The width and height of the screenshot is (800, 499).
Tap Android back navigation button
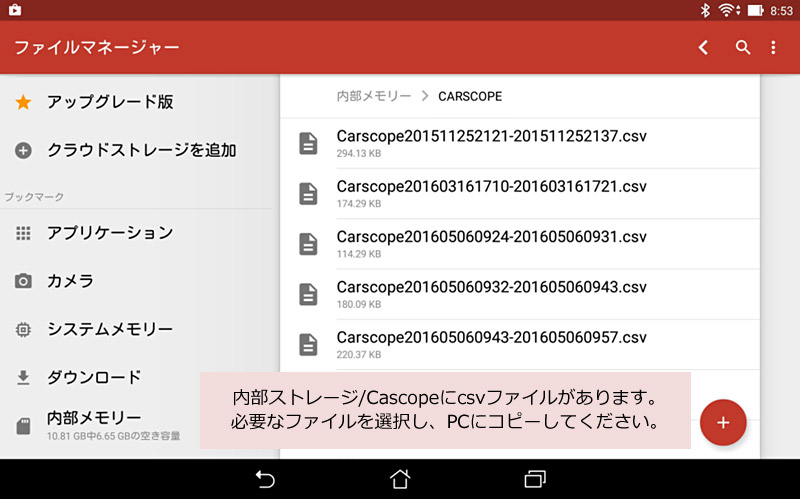265,480
